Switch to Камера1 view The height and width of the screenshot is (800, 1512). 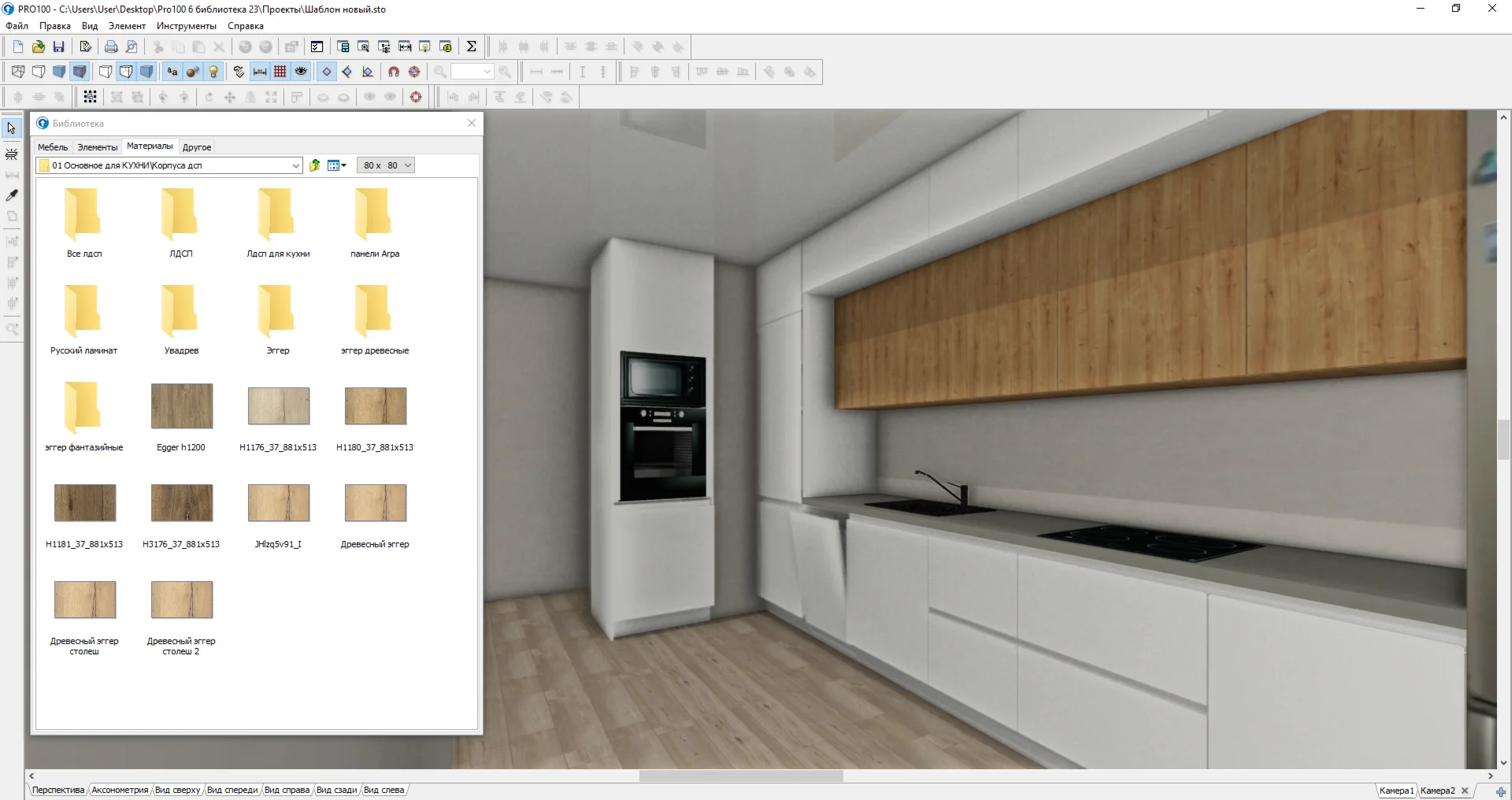(1396, 791)
